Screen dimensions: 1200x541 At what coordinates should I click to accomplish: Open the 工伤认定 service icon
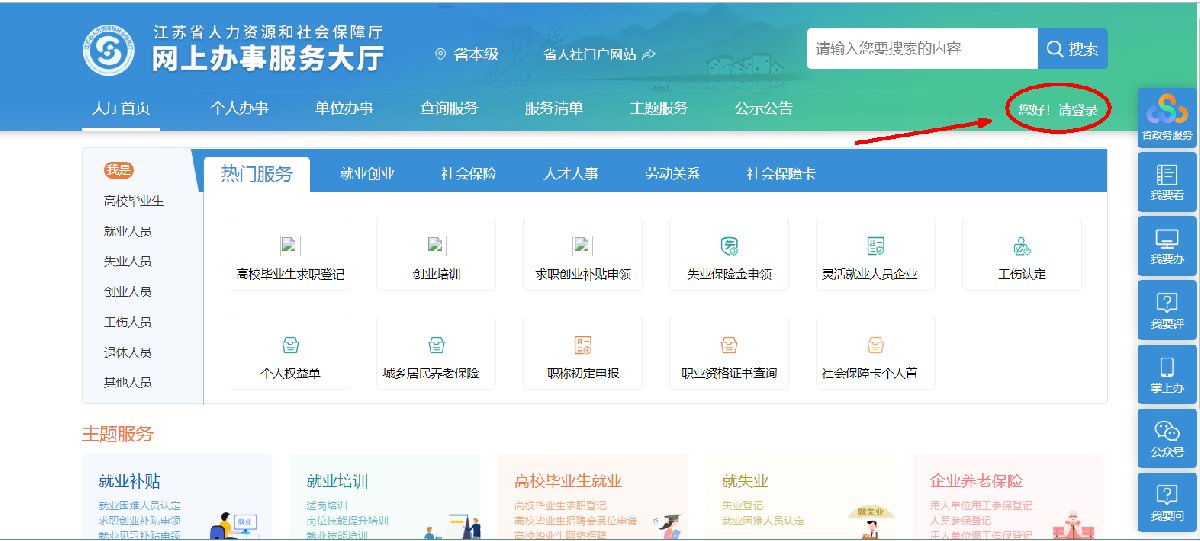pos(1022,246)
